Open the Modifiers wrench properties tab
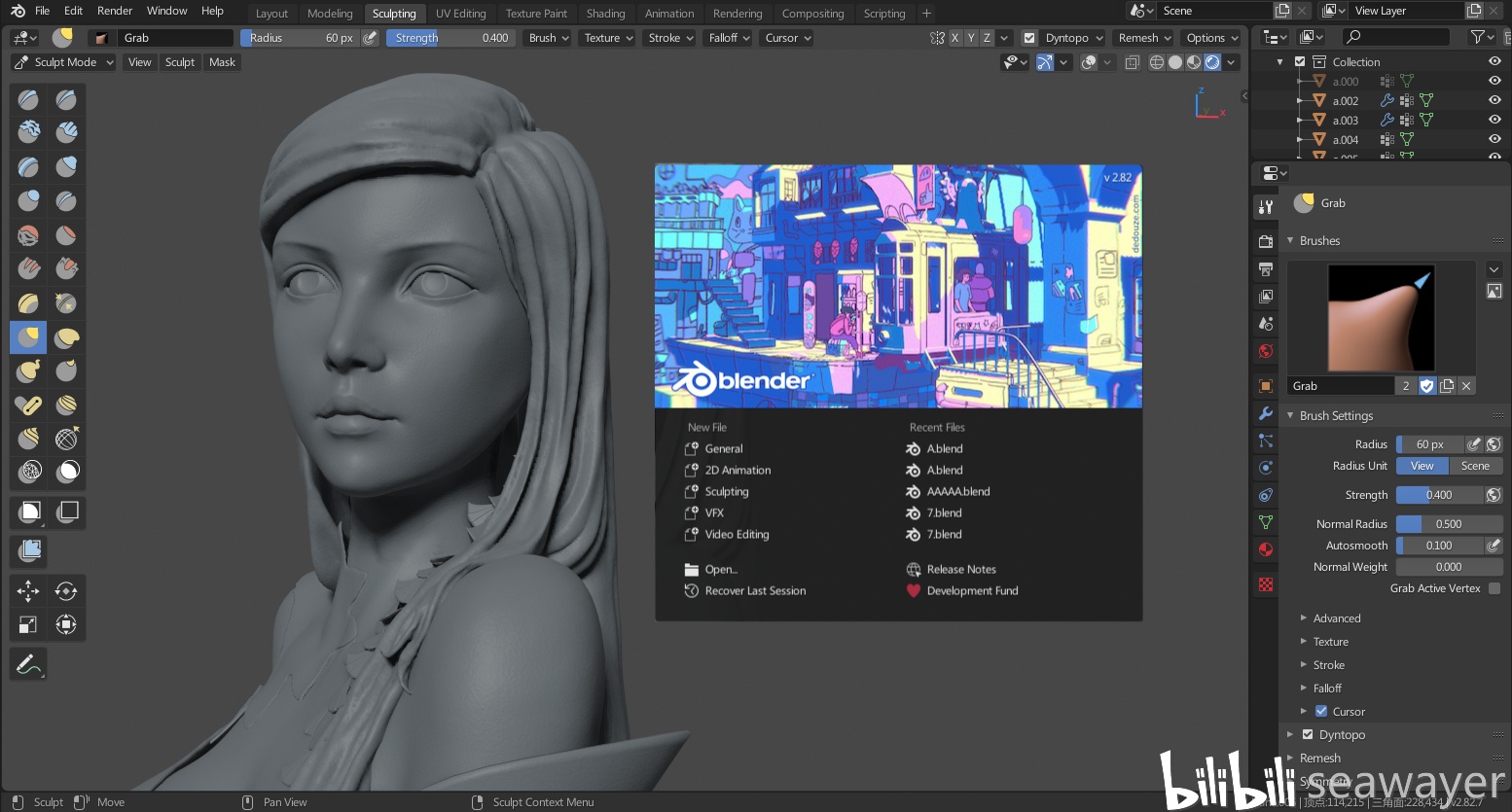 click(x=1266, y=413)
